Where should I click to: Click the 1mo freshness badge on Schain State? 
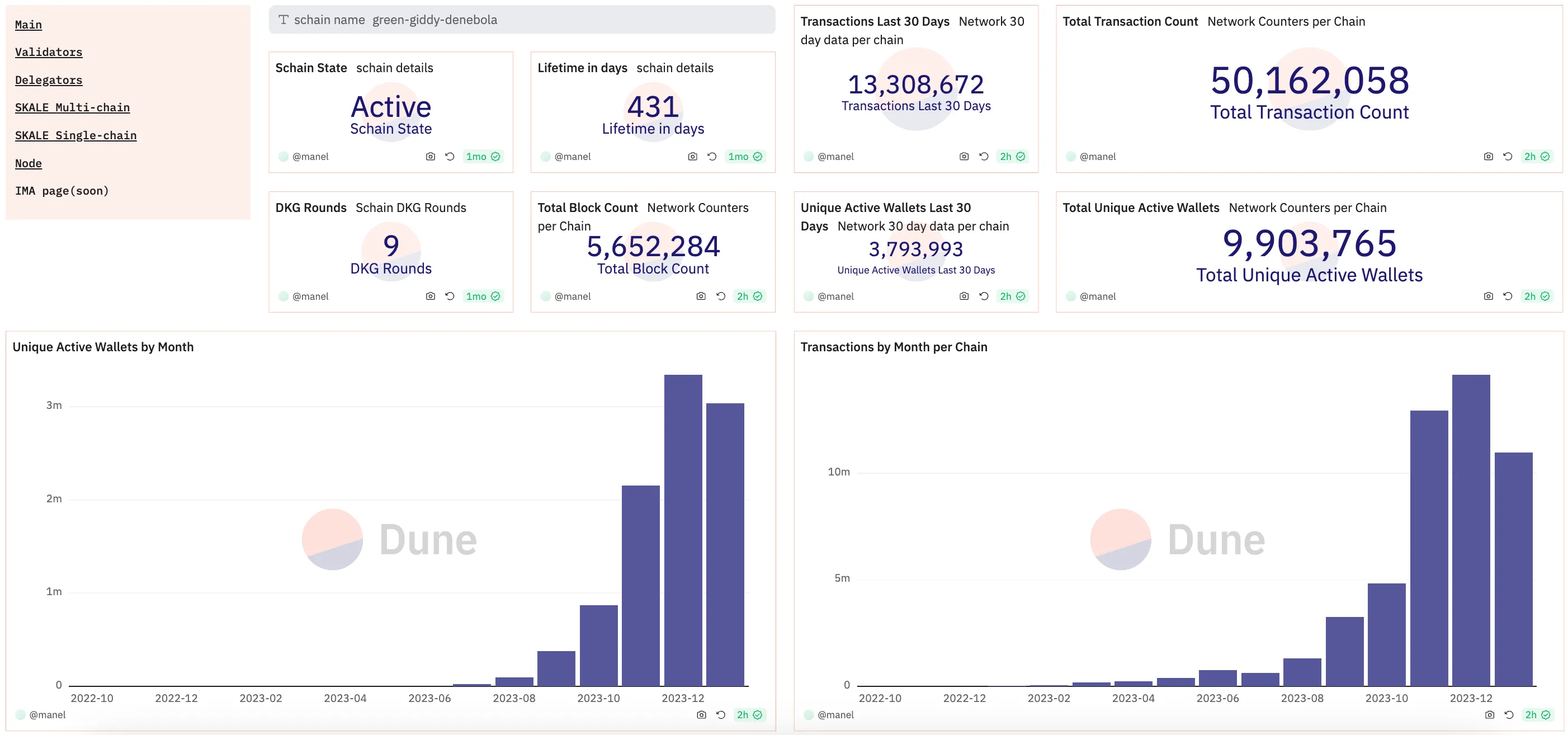[x=483, y=157]
